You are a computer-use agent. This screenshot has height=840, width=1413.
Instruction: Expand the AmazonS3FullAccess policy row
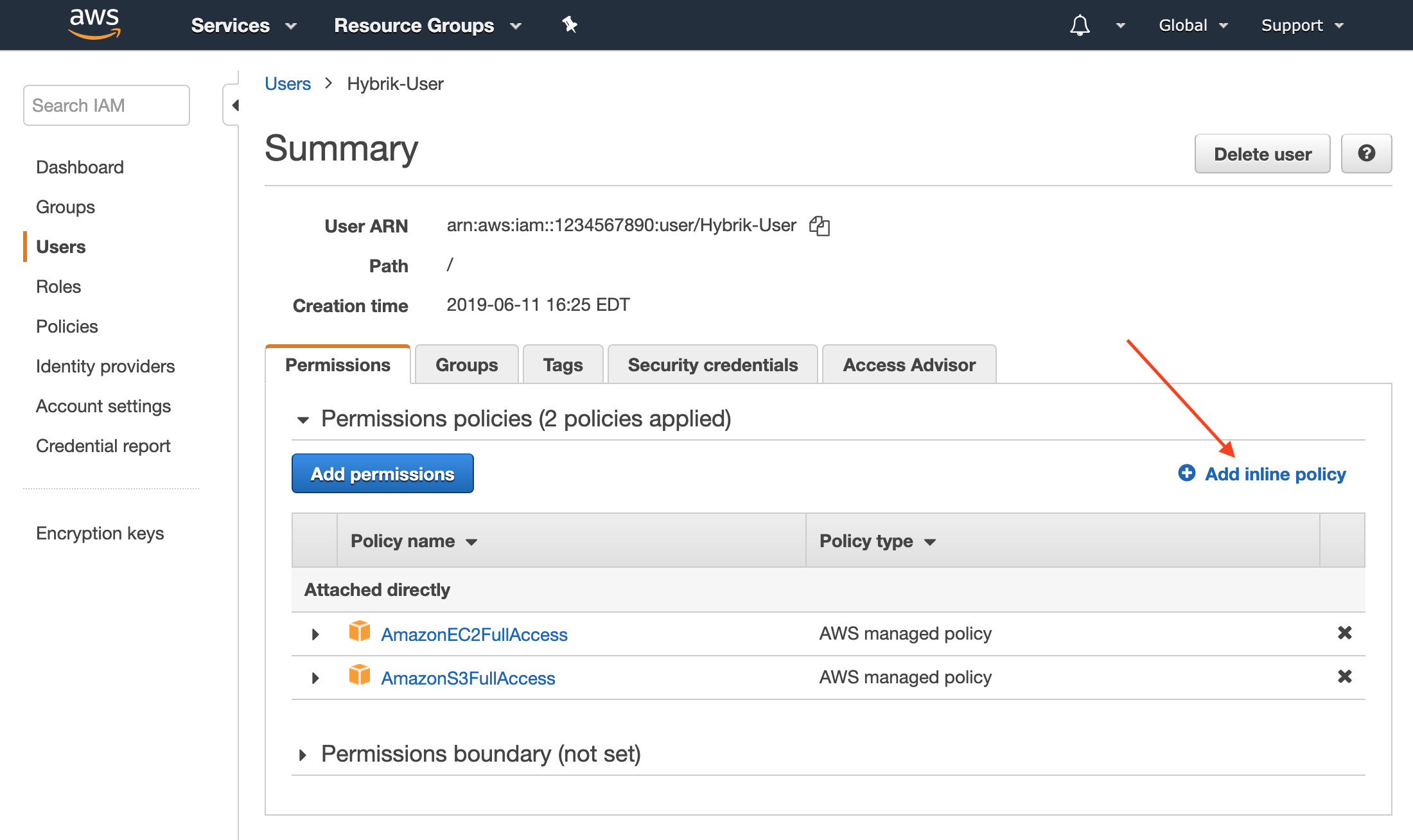point(315,678)
